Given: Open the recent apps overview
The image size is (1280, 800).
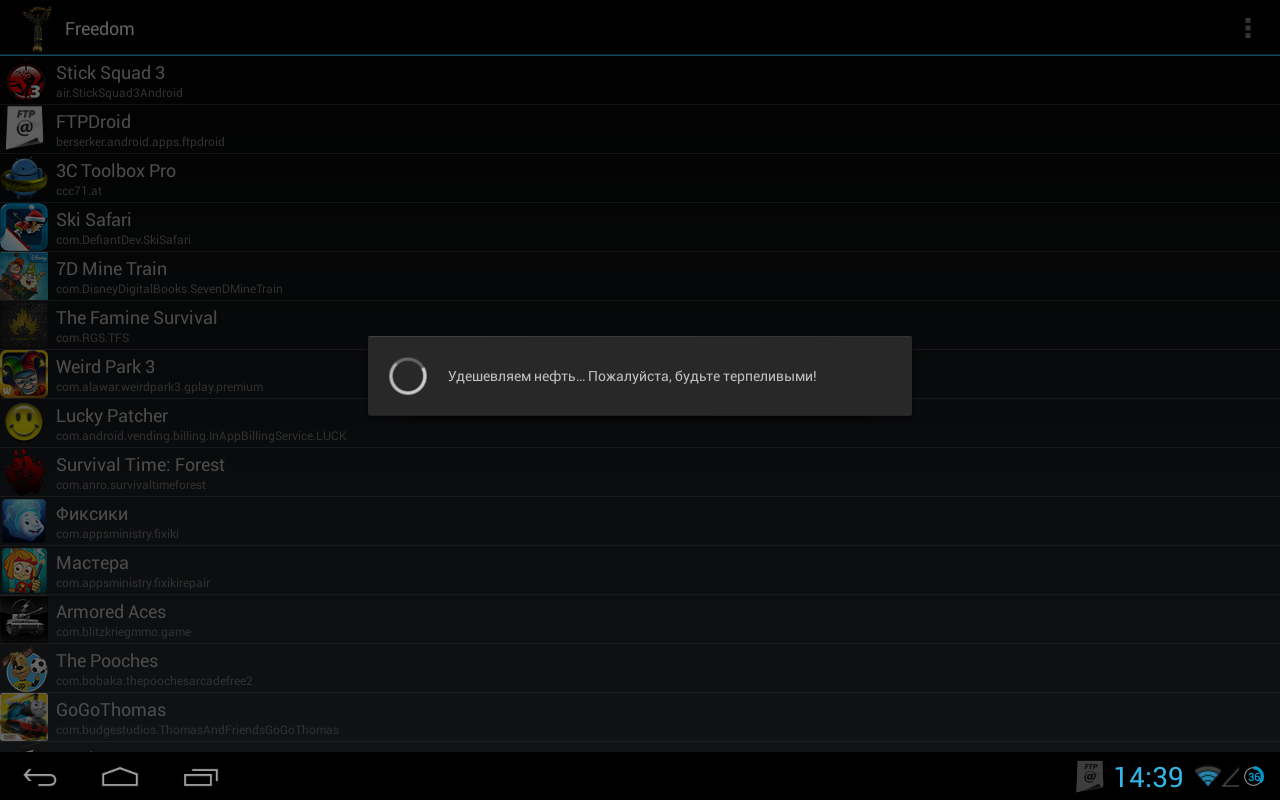Looking at the screenshot, I should [201, 777].
